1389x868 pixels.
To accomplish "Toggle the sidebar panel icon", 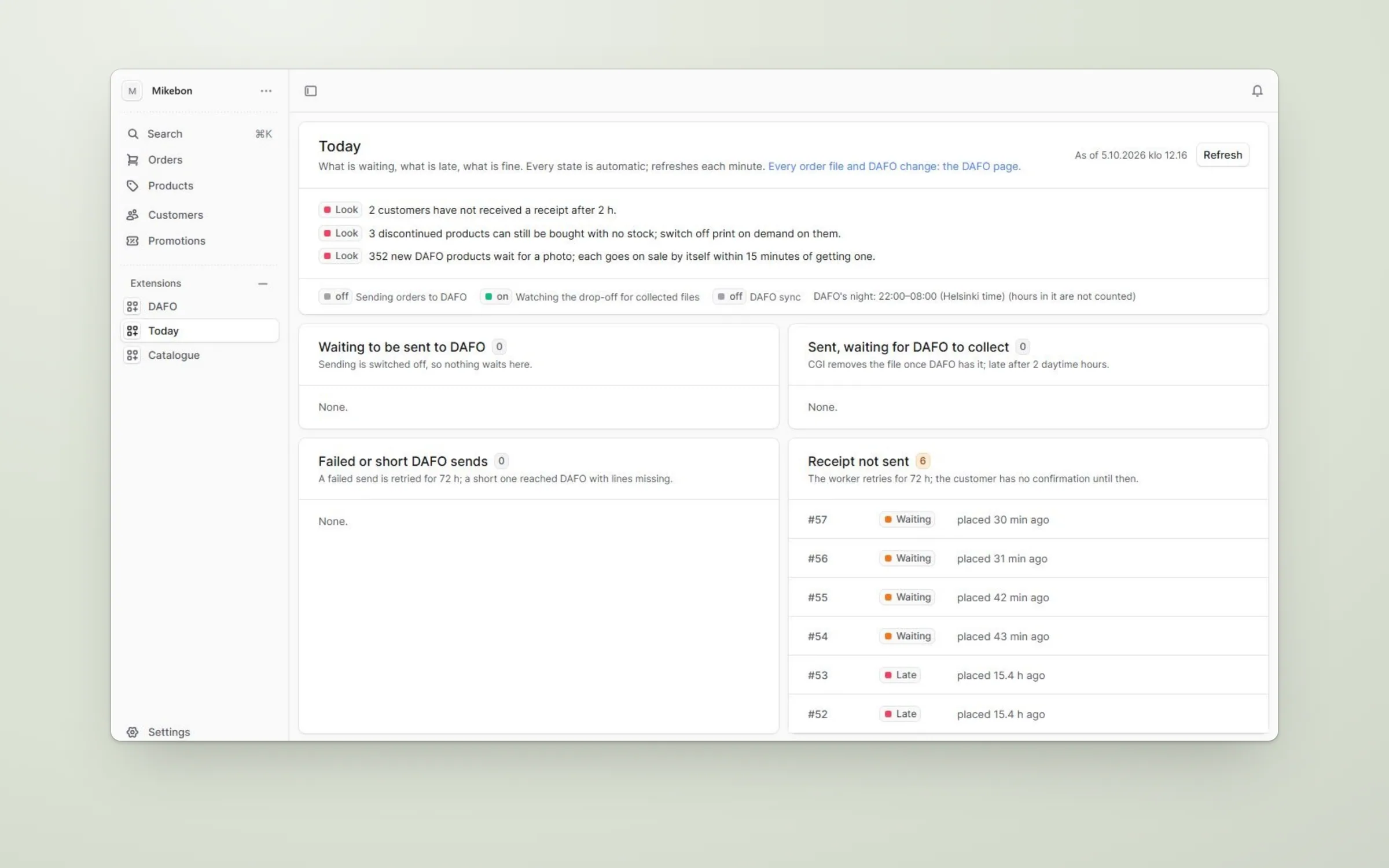I will tap(311, 91).
